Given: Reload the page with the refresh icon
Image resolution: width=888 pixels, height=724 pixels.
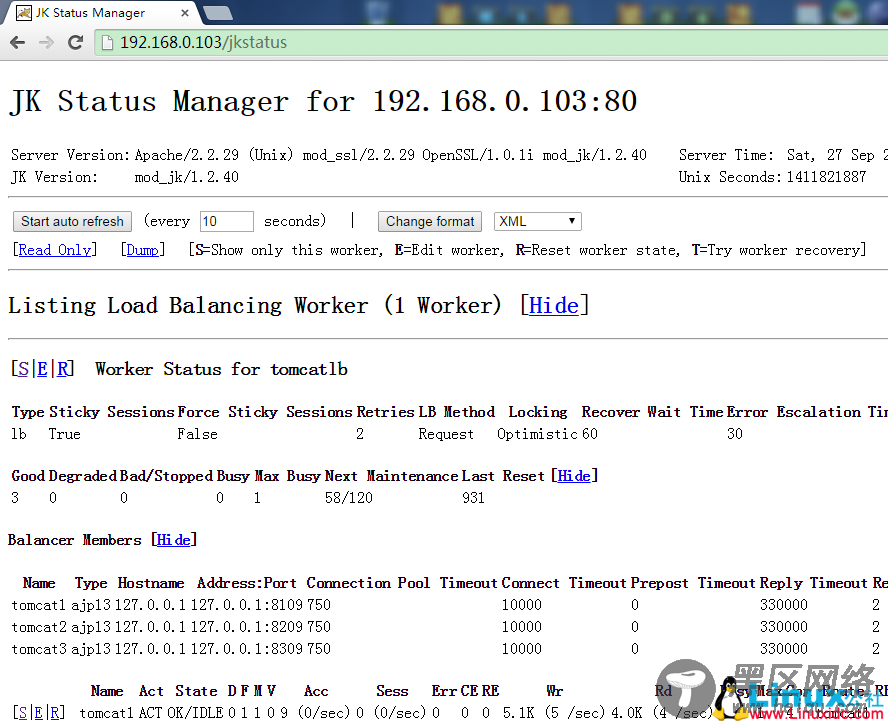Looking at the screenshot, I should [x=75, y=42].
